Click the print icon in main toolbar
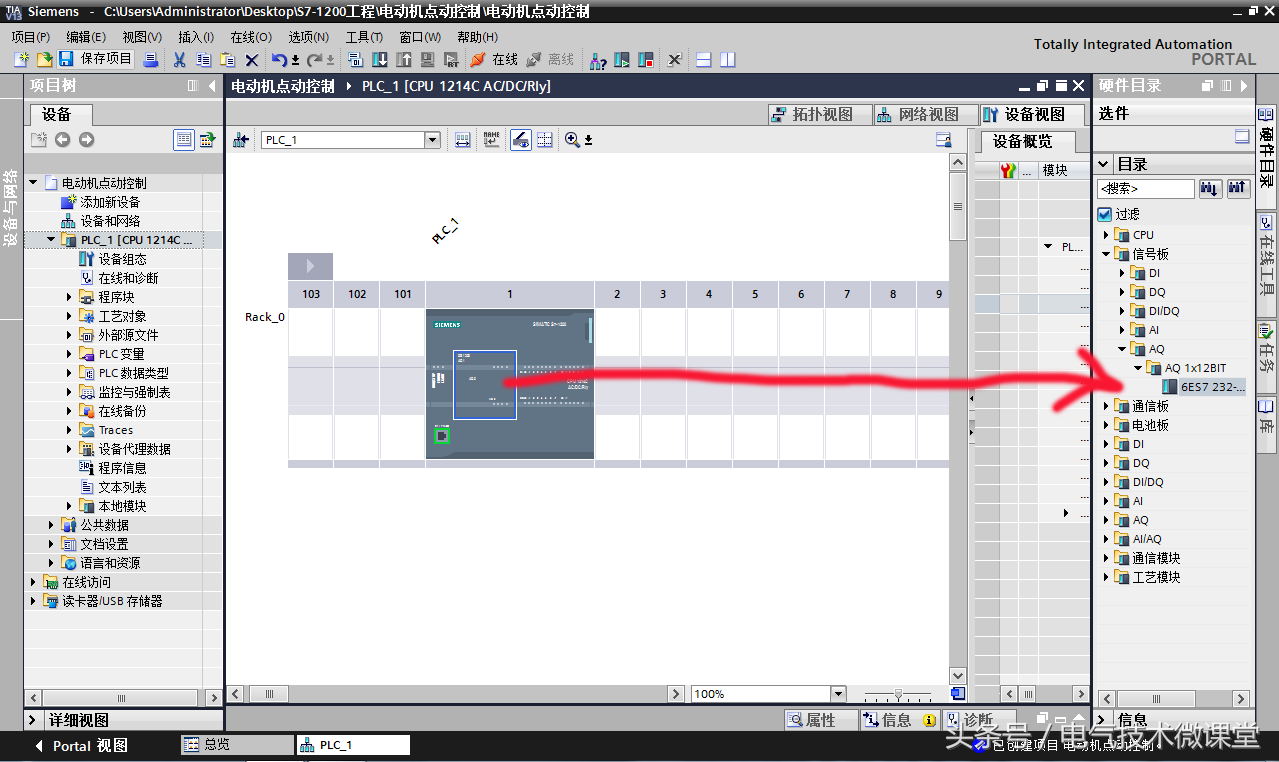 (151, 59)
